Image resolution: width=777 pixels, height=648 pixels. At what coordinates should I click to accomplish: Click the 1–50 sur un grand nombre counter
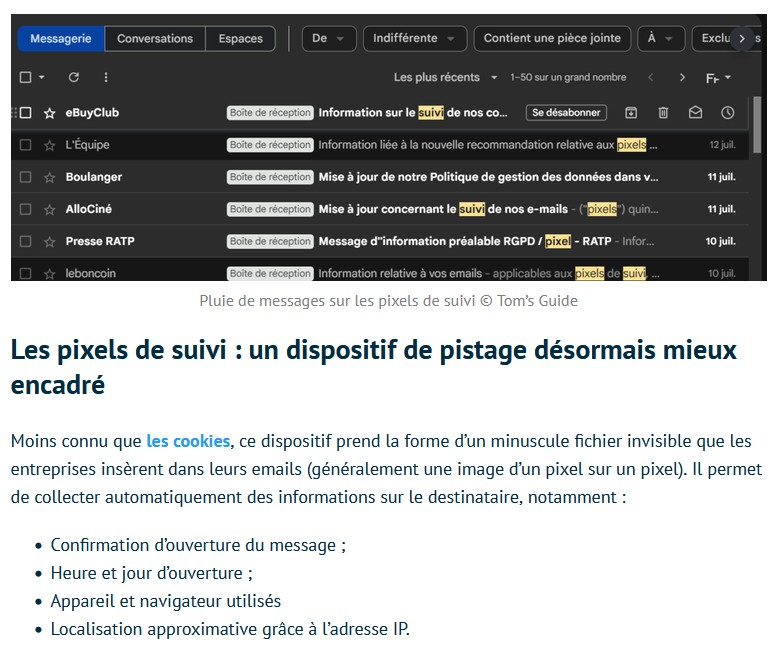click(568, 77)
